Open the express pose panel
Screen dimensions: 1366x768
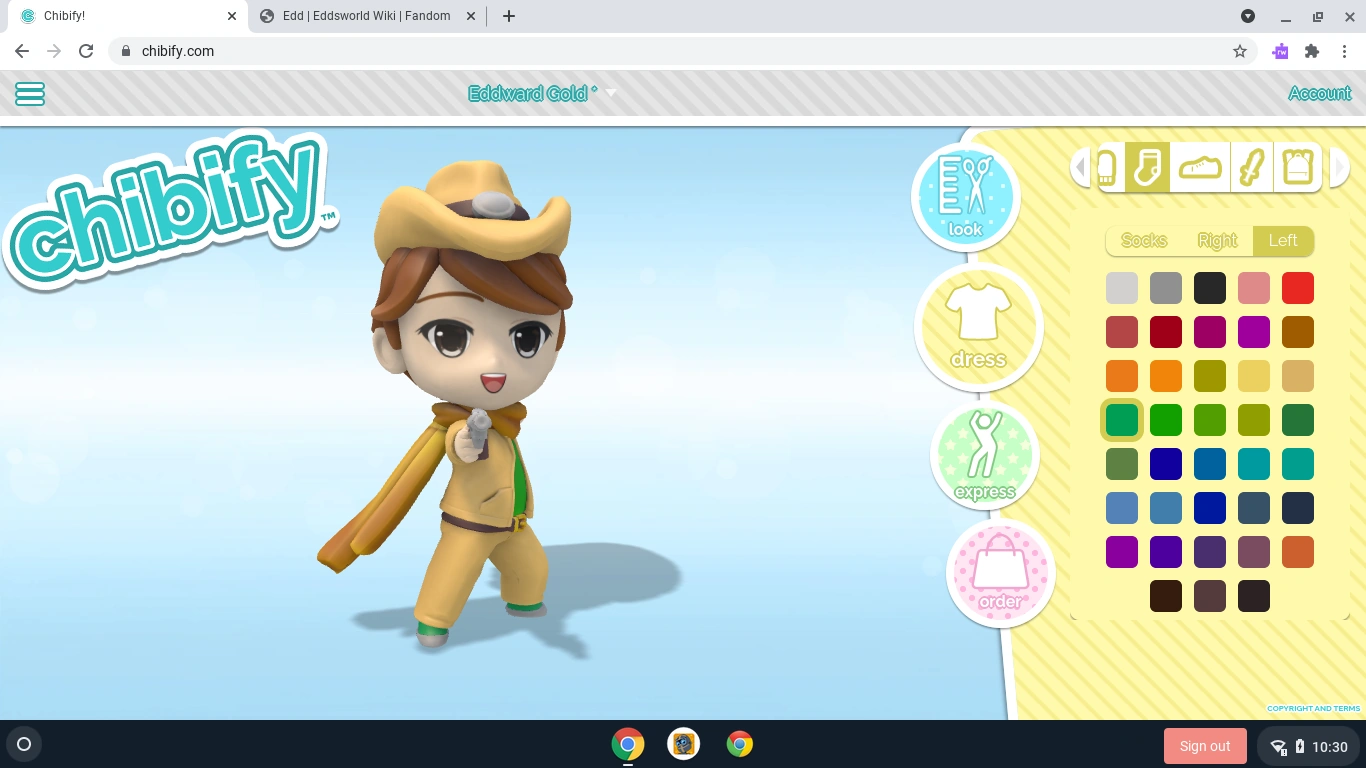(984, 456)
